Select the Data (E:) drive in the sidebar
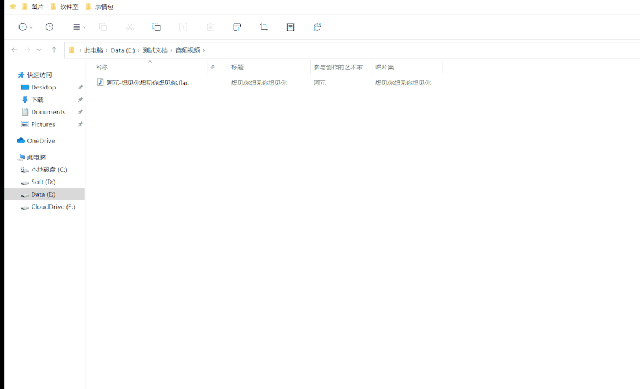The width and height of the screenshot is (640, 389). coord(43,194)
